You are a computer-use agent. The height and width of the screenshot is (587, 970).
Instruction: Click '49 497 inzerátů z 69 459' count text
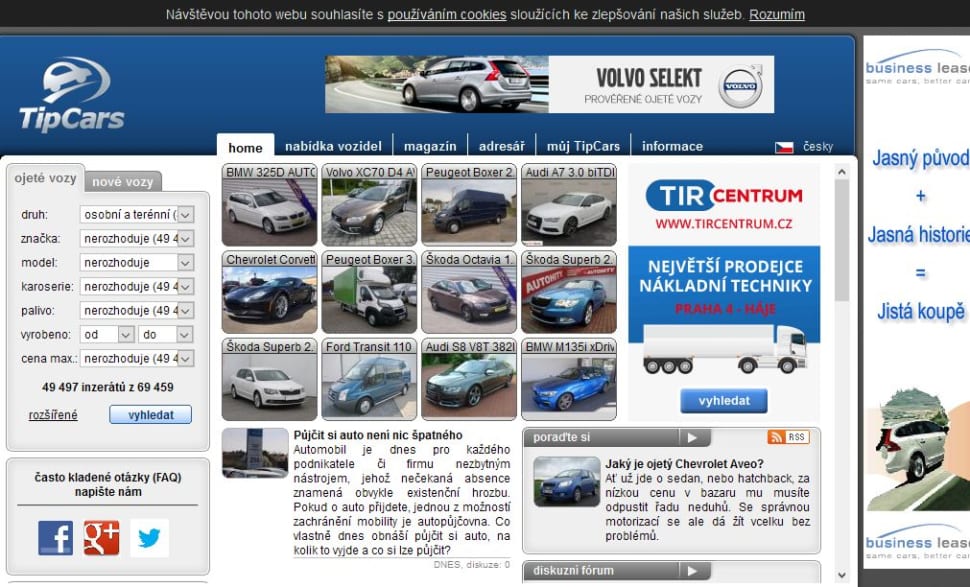(x=108, y=388)
